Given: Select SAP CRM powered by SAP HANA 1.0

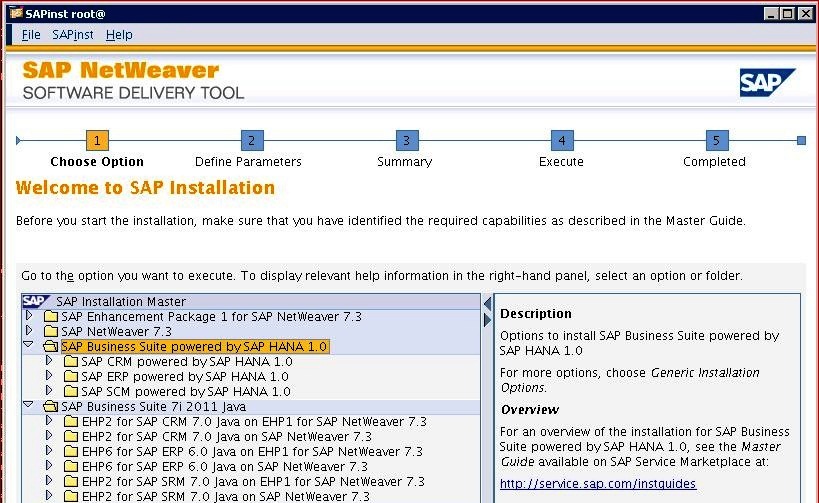Looking at the screenshot, I should [x=187, y=361].
